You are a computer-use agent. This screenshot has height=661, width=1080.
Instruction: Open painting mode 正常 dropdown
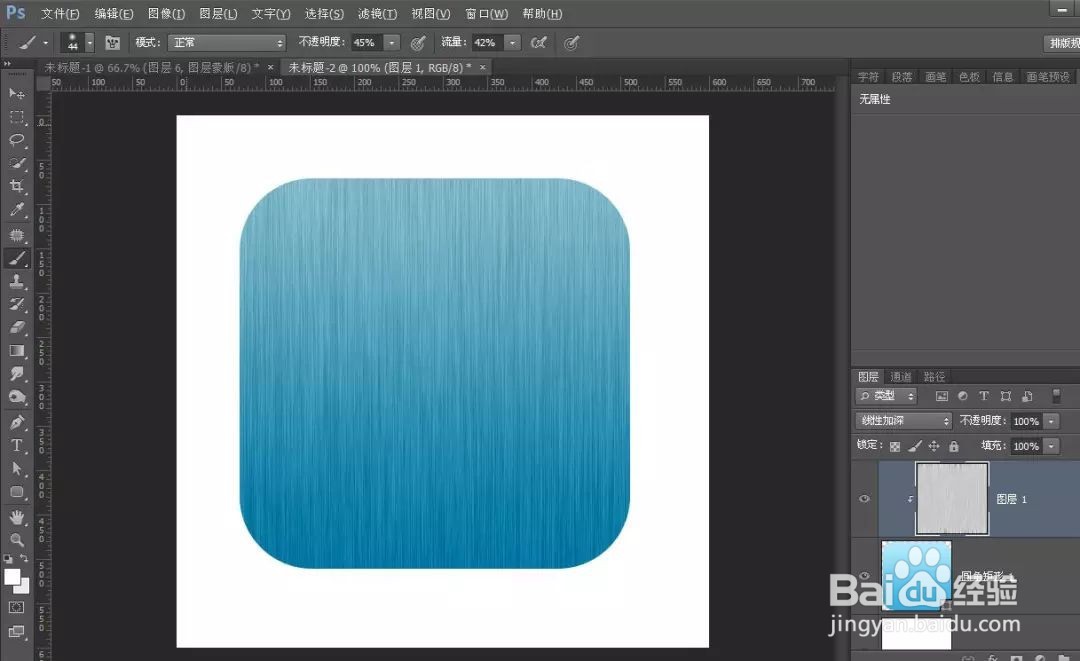click(227, 43)
